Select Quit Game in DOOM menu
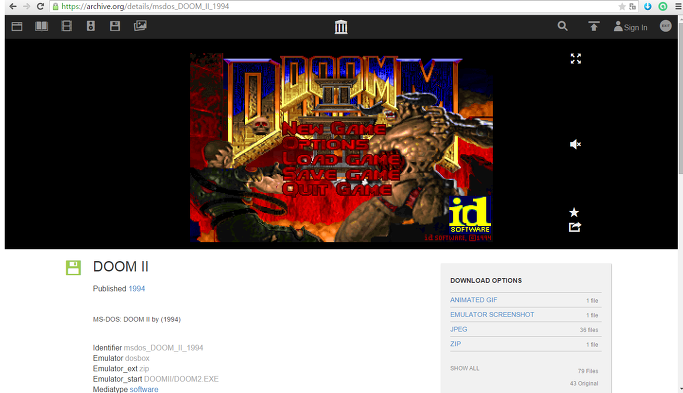 [x=337, y=189]
